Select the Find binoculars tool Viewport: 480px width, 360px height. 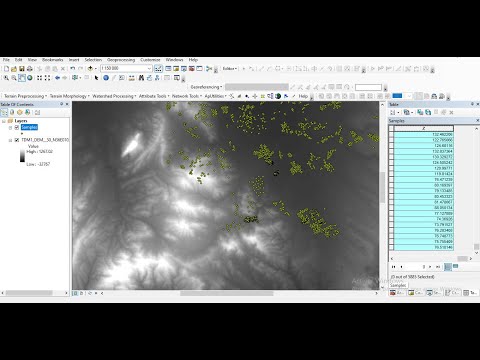point(141,78)
